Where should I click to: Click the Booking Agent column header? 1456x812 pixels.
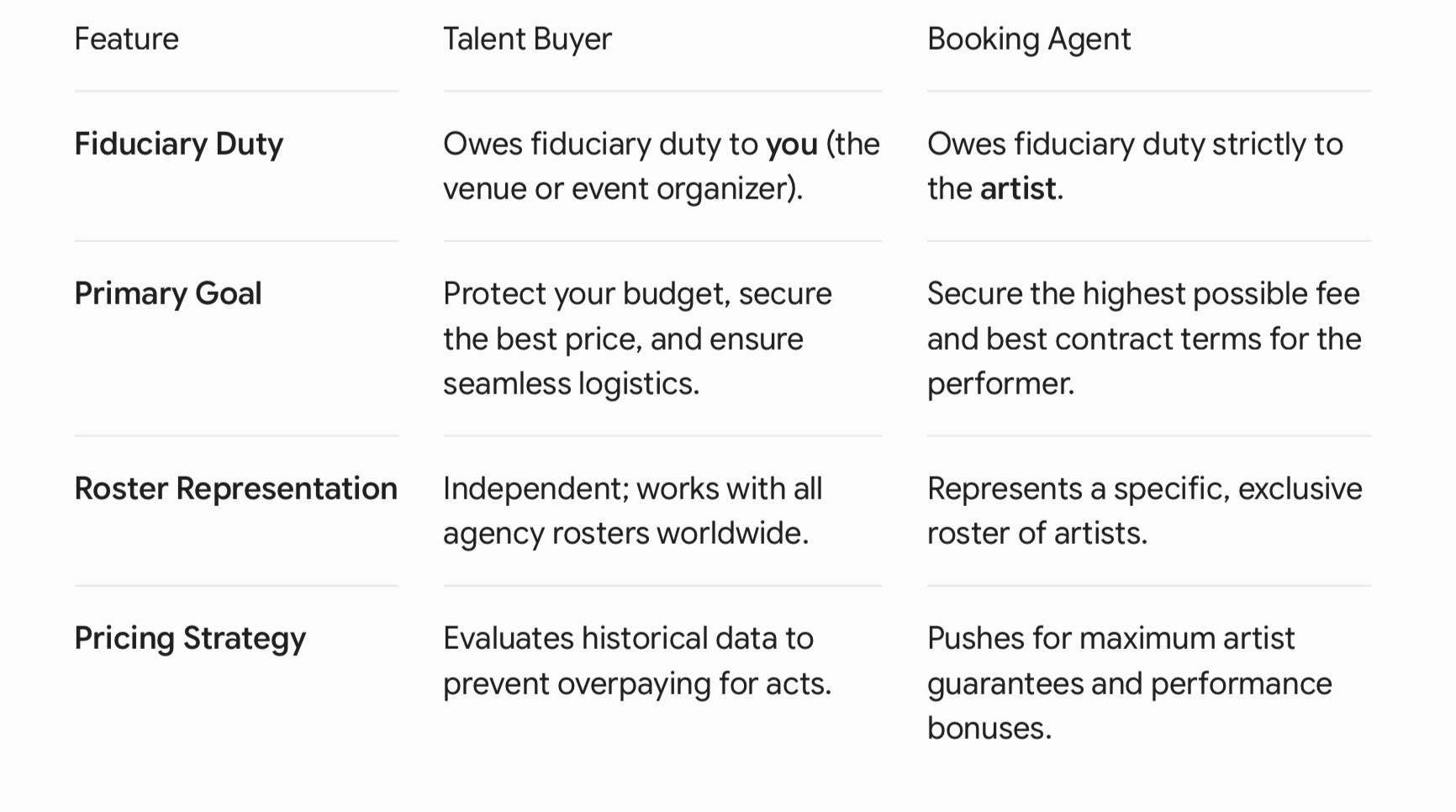pyautogui.click(x=1029, y=39)
